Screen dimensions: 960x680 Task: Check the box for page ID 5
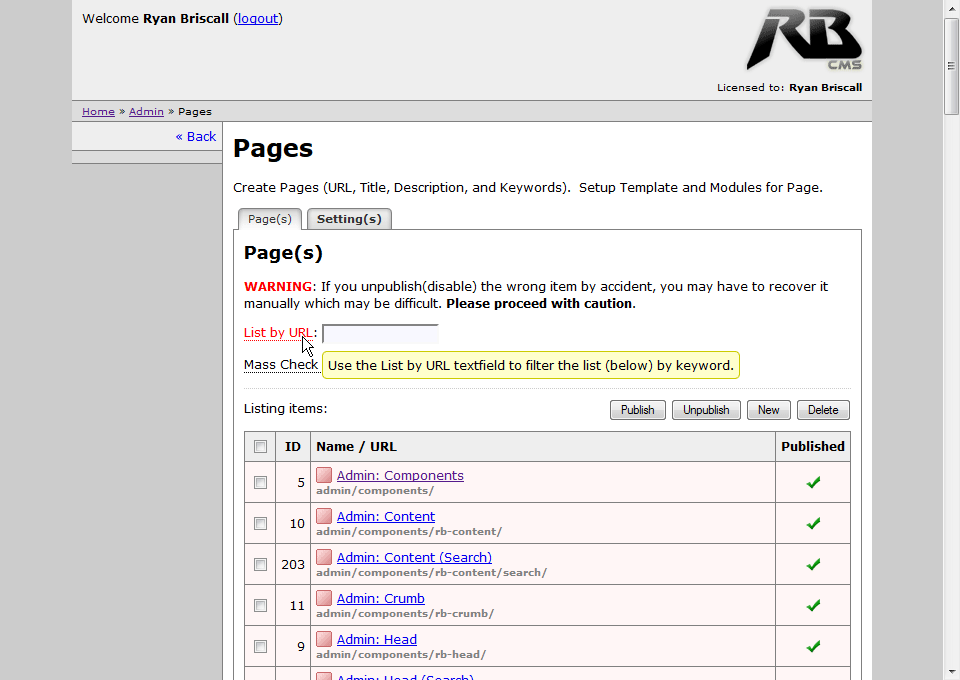point(261,482)
